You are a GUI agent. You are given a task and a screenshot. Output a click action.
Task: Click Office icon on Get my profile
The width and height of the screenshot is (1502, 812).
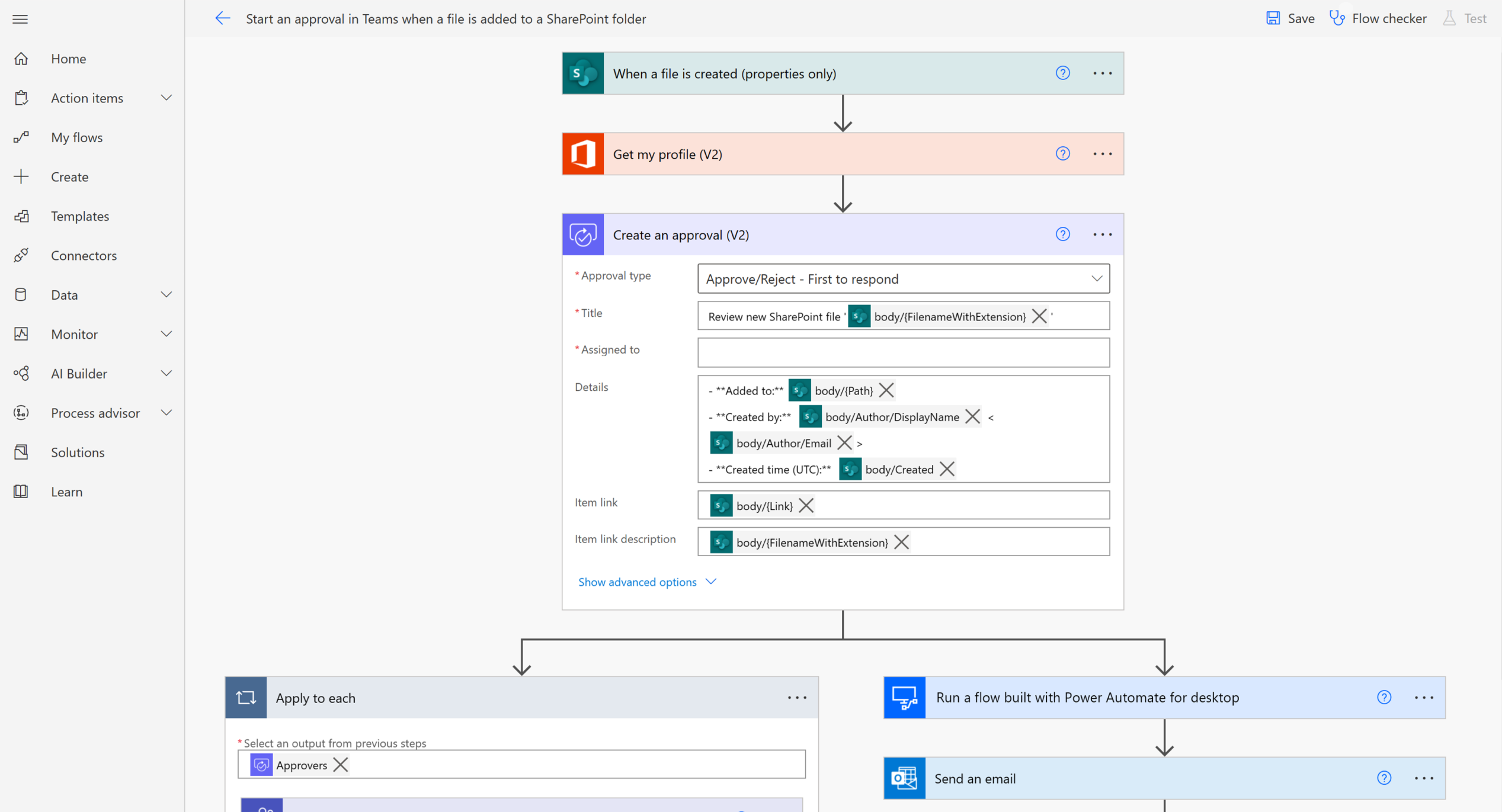pos(583,154)
